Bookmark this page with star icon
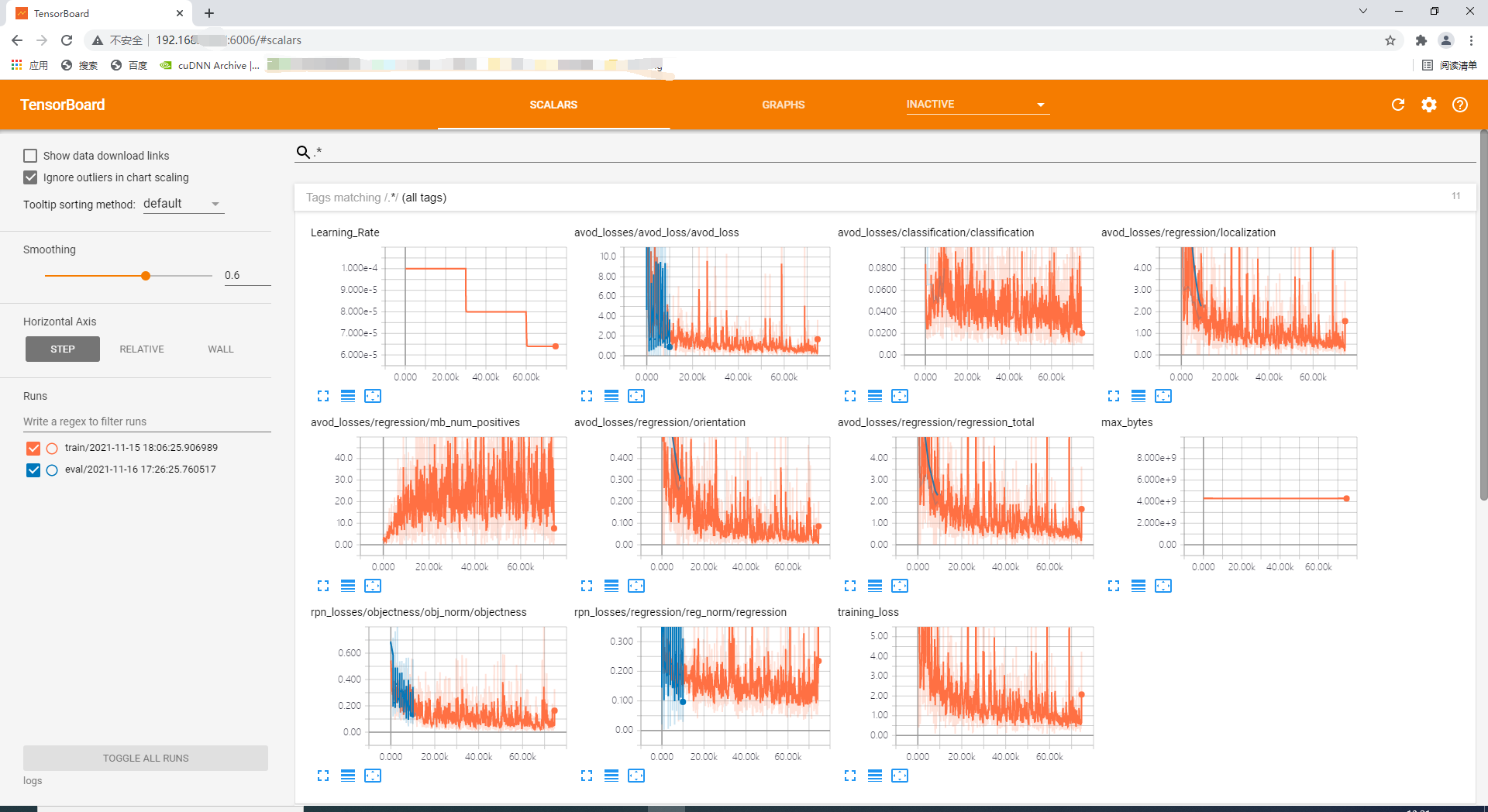 (1390, 40)
